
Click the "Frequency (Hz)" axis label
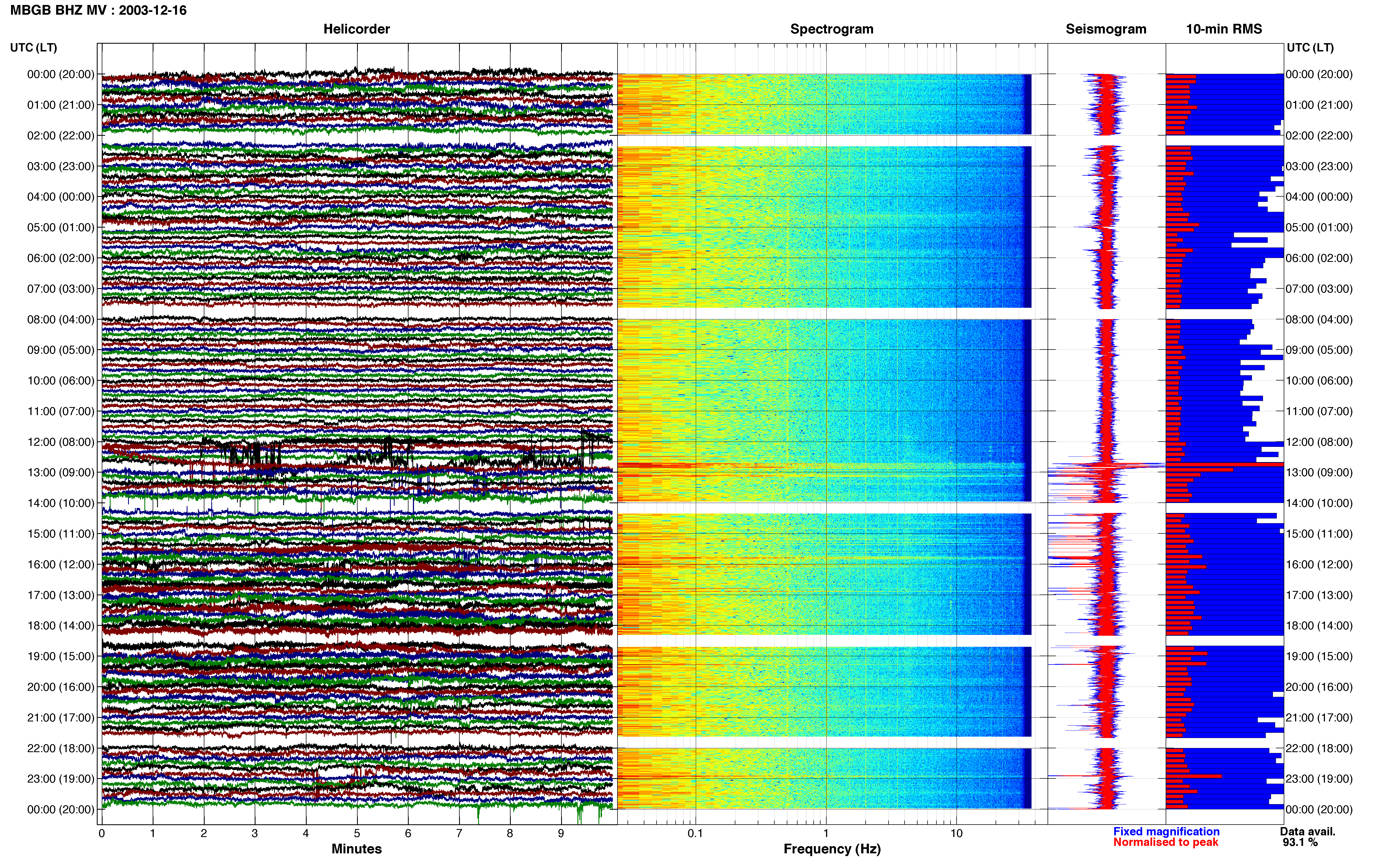832,849
